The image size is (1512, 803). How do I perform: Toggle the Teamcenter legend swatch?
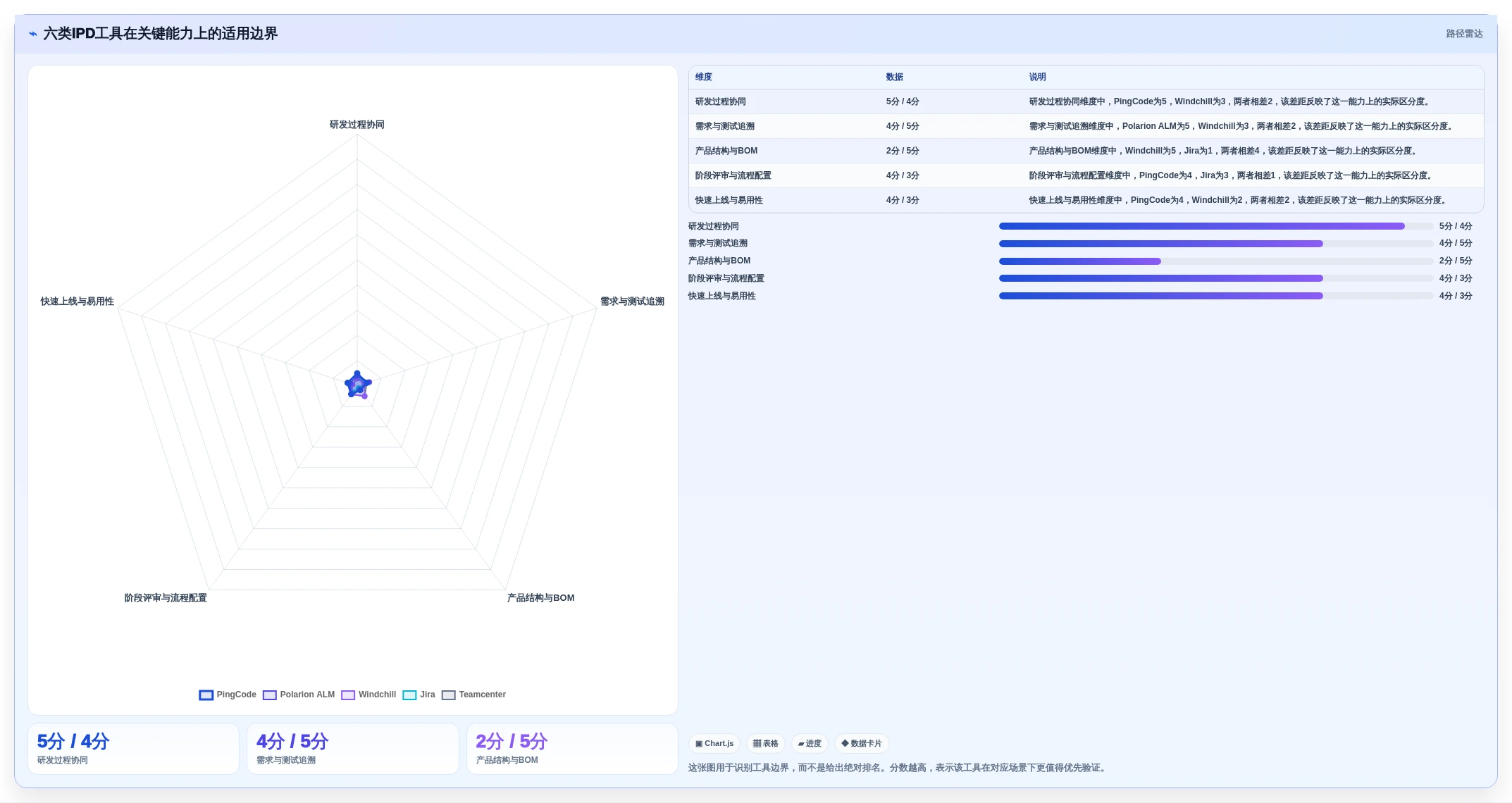448,695
